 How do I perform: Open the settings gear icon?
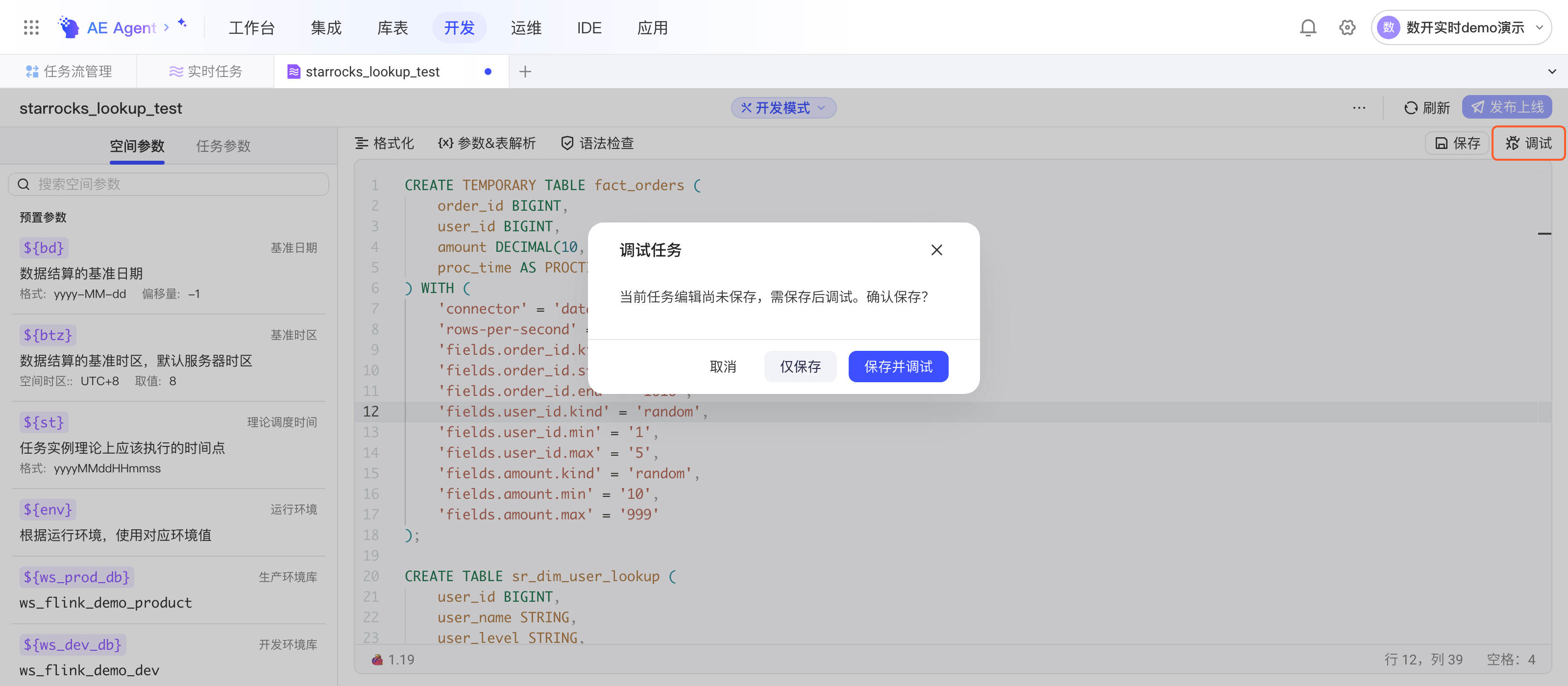coord(1347,27)
